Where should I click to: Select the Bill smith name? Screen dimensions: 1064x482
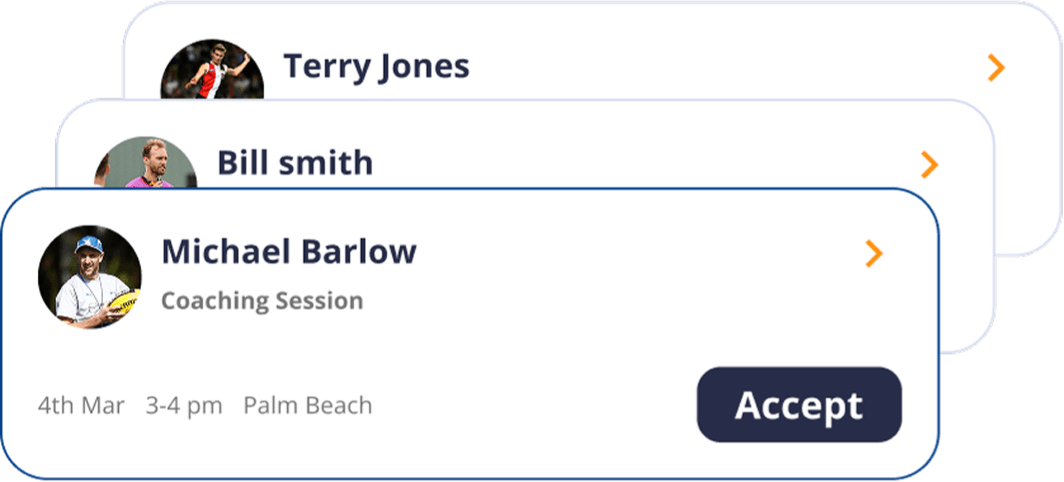295,162
